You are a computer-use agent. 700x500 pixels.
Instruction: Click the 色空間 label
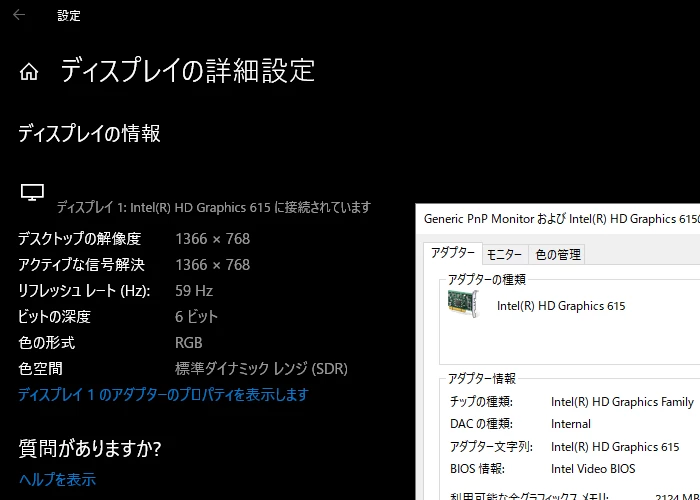click(40, 369)
